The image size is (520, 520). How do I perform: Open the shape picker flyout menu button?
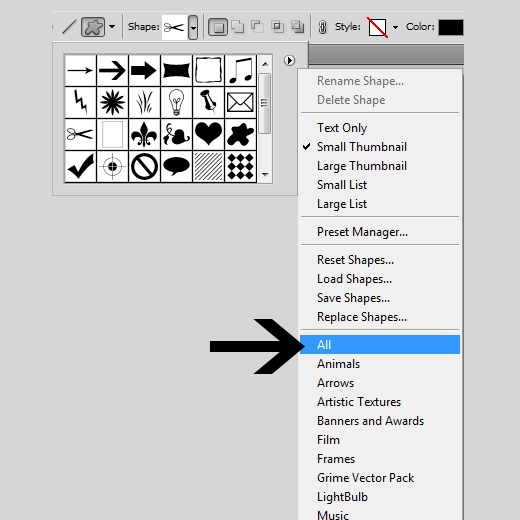coord(289,60)
